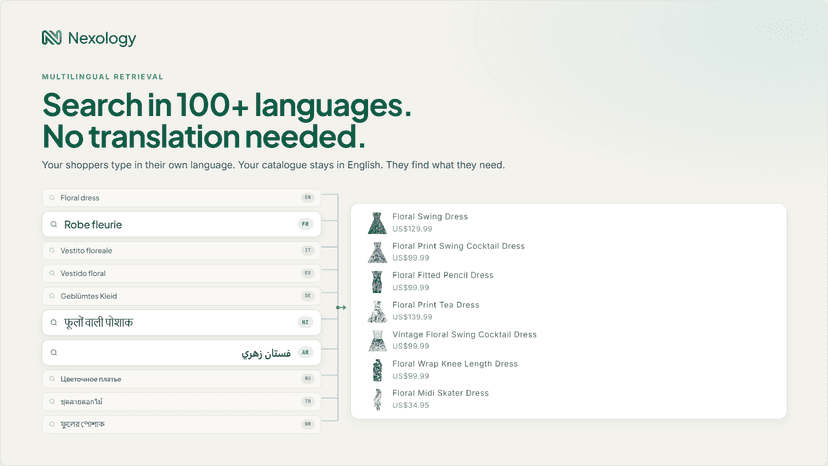Click the magnifier icon beside "Цветочное платье"
This screenshot has width=828, height=466.
[52, 379]
